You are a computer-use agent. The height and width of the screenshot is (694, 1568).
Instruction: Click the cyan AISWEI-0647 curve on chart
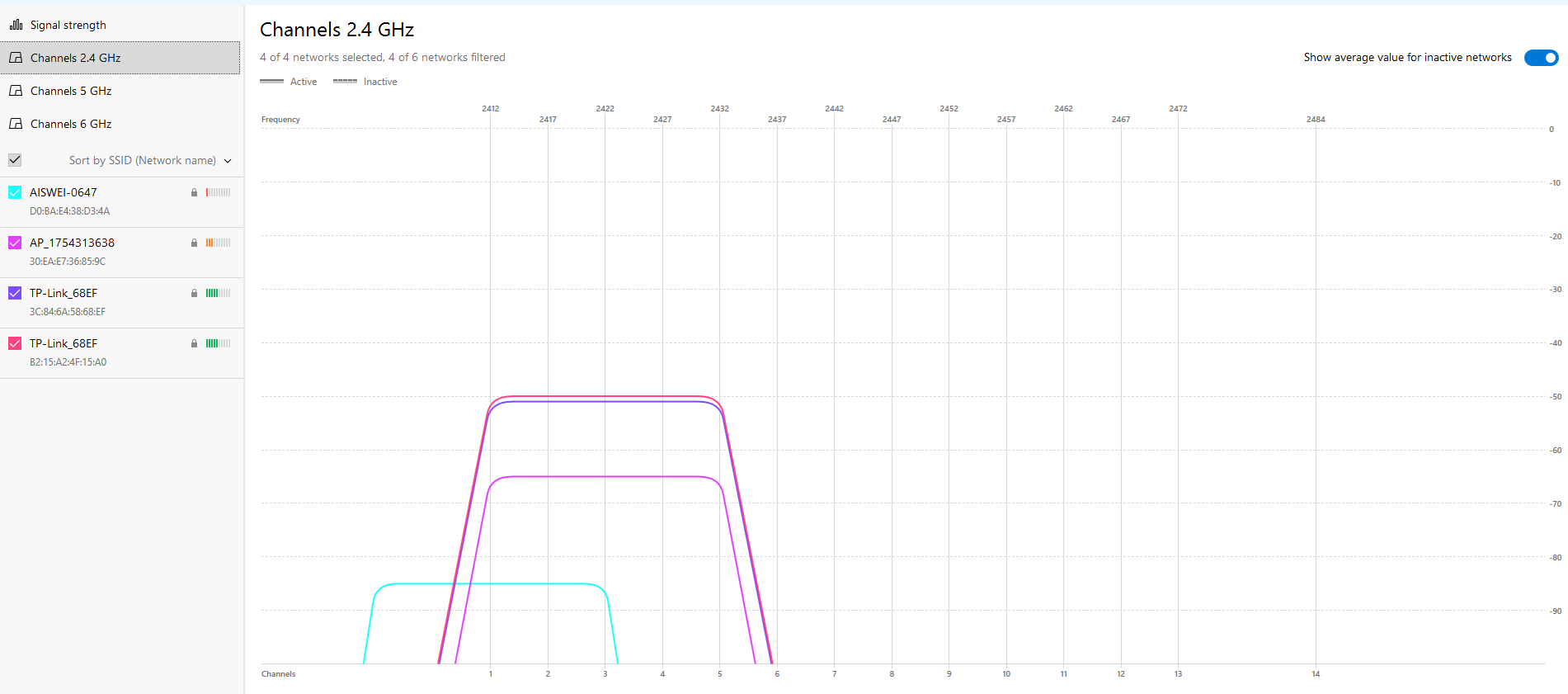click(x=491, y=583)
